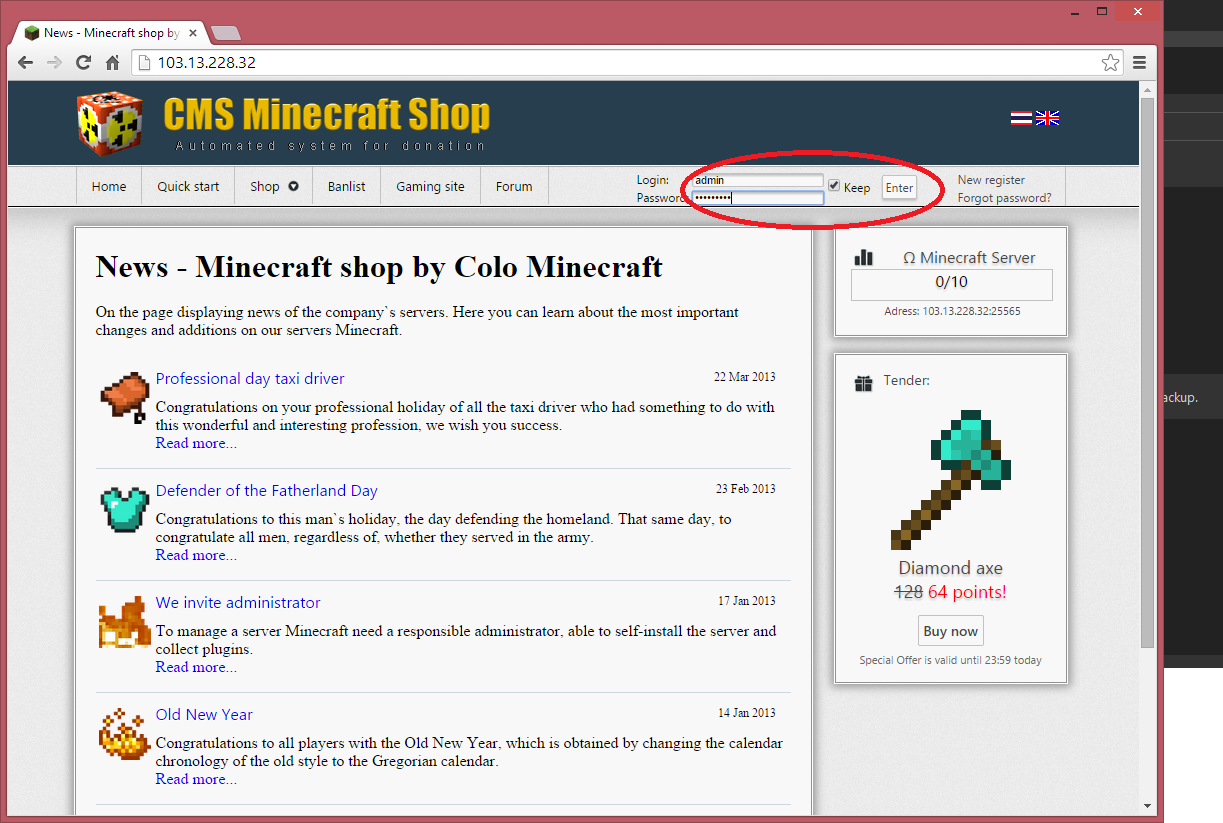This screenshot has height=823, width=1223.
Task: Click the taxi driver news icon
Action: [124, 397]
